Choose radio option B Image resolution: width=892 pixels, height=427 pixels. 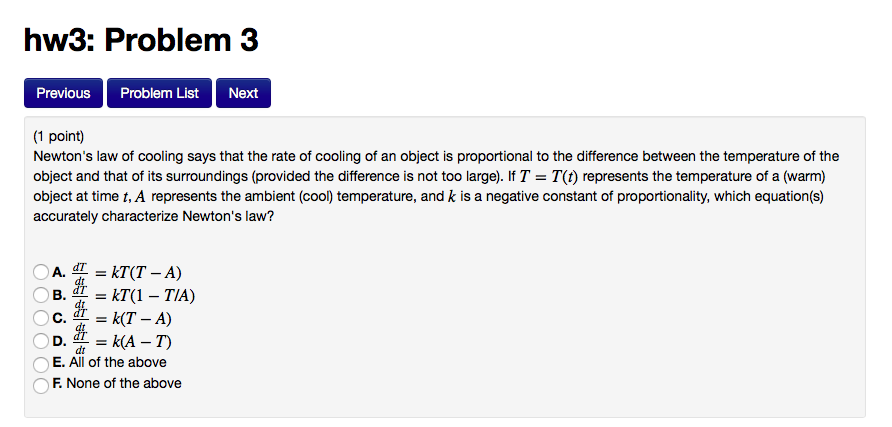pos(40,295)
